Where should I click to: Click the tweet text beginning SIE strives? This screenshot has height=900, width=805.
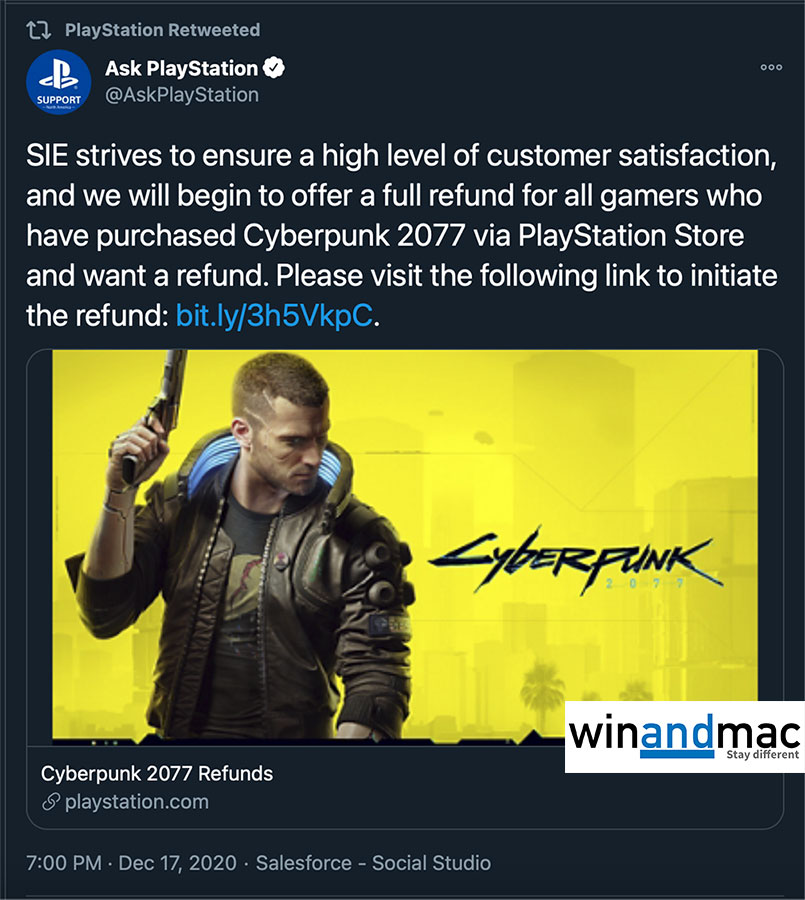(x=402, y=235)
